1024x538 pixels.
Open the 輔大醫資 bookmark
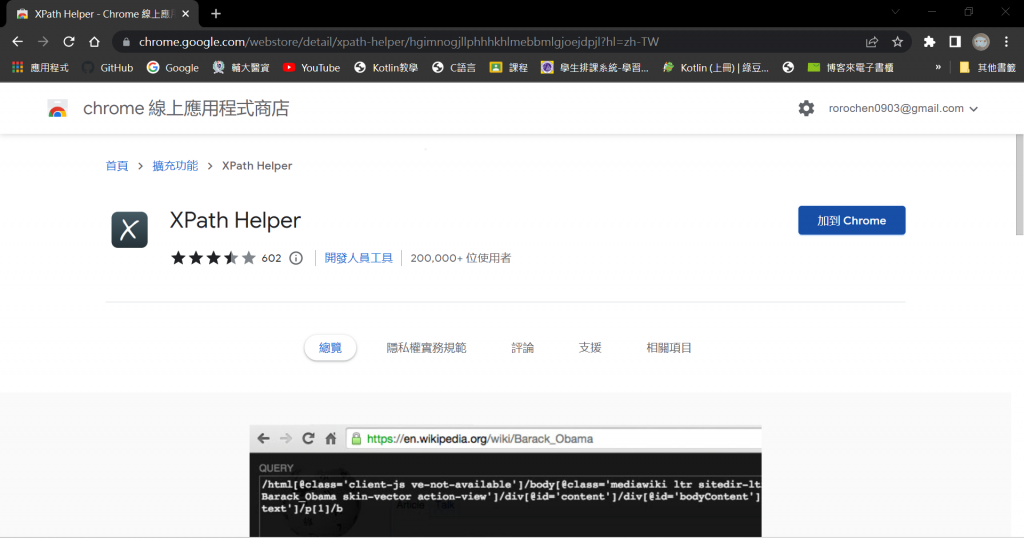point(242,67)
